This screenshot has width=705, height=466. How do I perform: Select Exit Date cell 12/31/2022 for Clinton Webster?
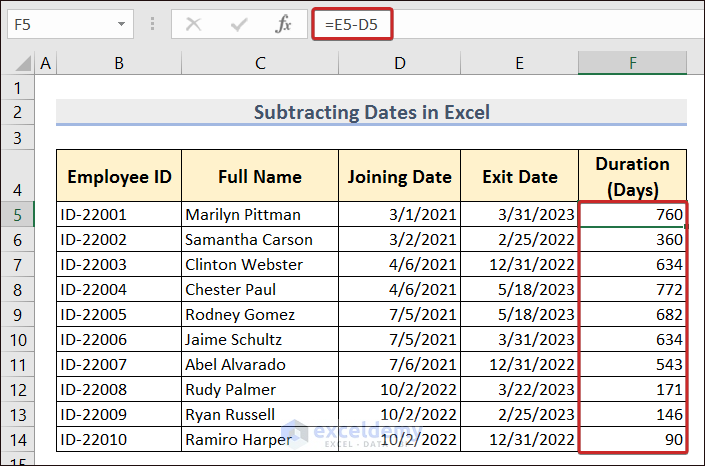tap(519, 264)
